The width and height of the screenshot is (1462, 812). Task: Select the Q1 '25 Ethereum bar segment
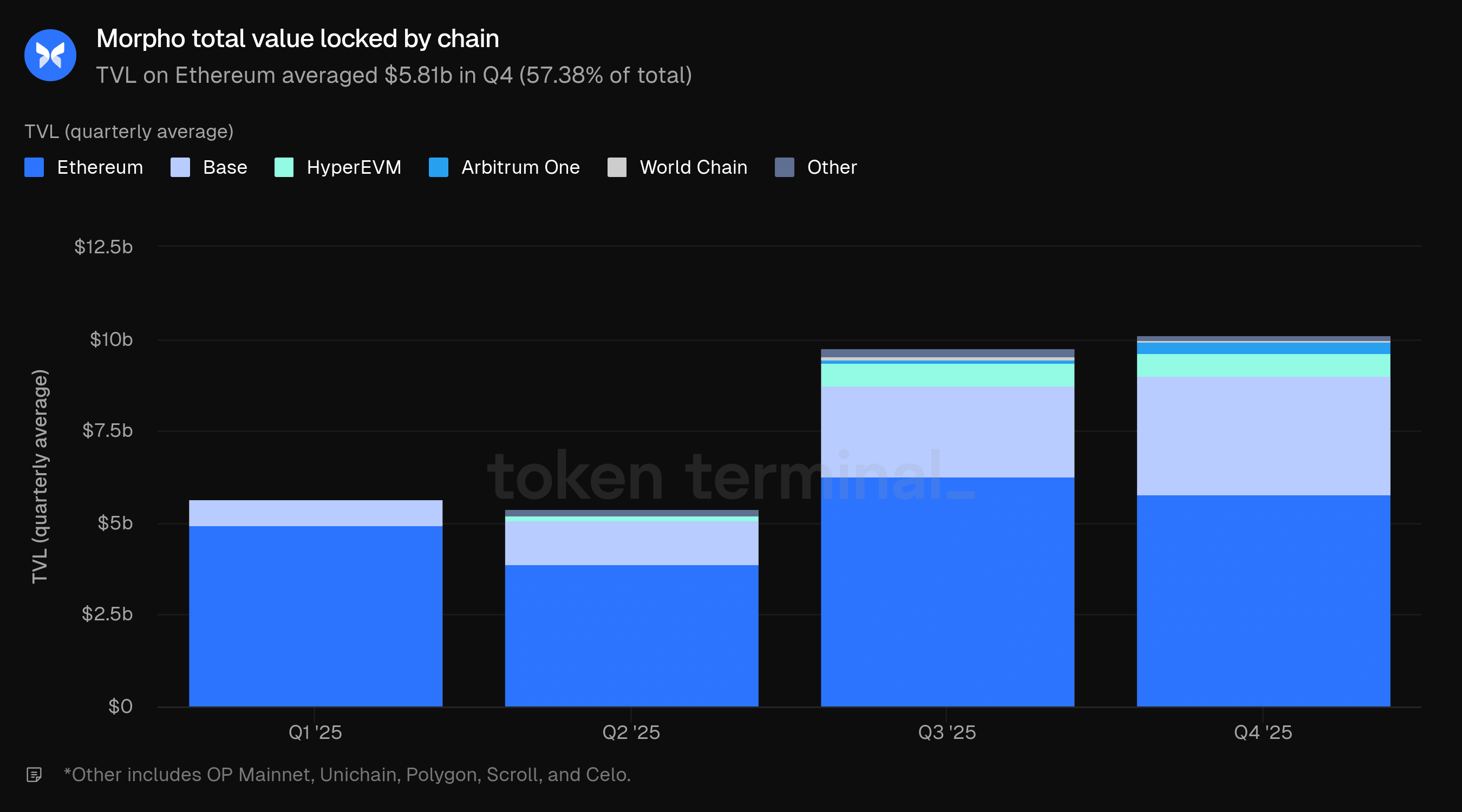tap(316, 615)
